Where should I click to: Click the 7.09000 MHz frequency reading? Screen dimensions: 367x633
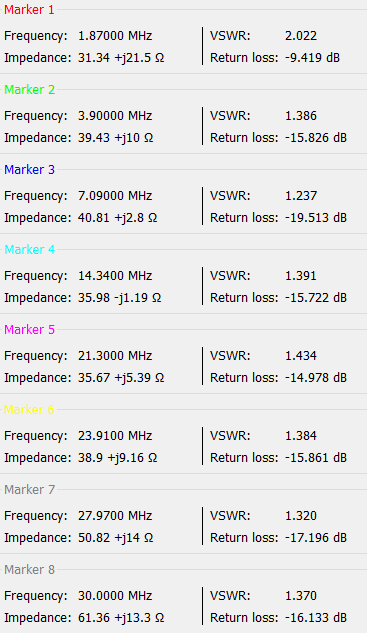115,195
